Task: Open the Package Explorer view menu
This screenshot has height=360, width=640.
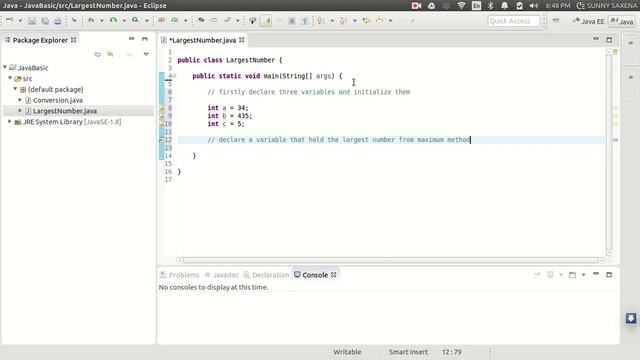Action: (146, 54)
